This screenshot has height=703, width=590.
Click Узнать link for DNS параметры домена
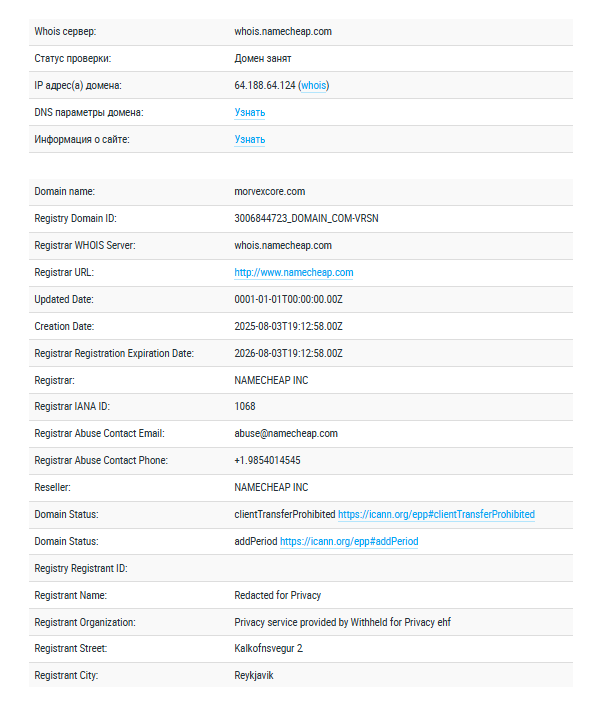pyautogui.click(x=250, y=113)
